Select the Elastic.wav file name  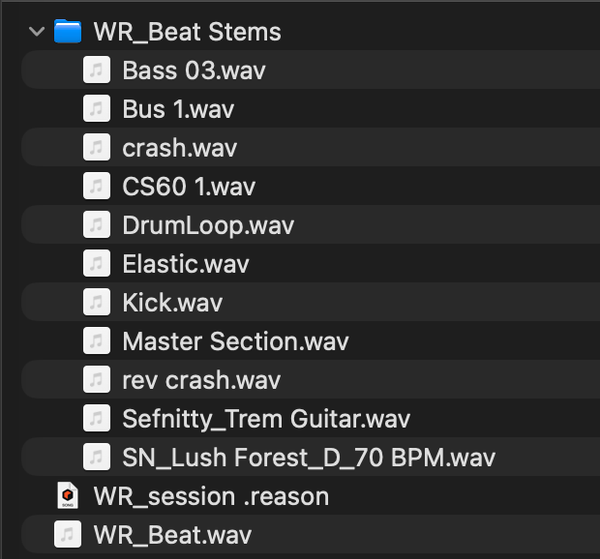[185, 264]
